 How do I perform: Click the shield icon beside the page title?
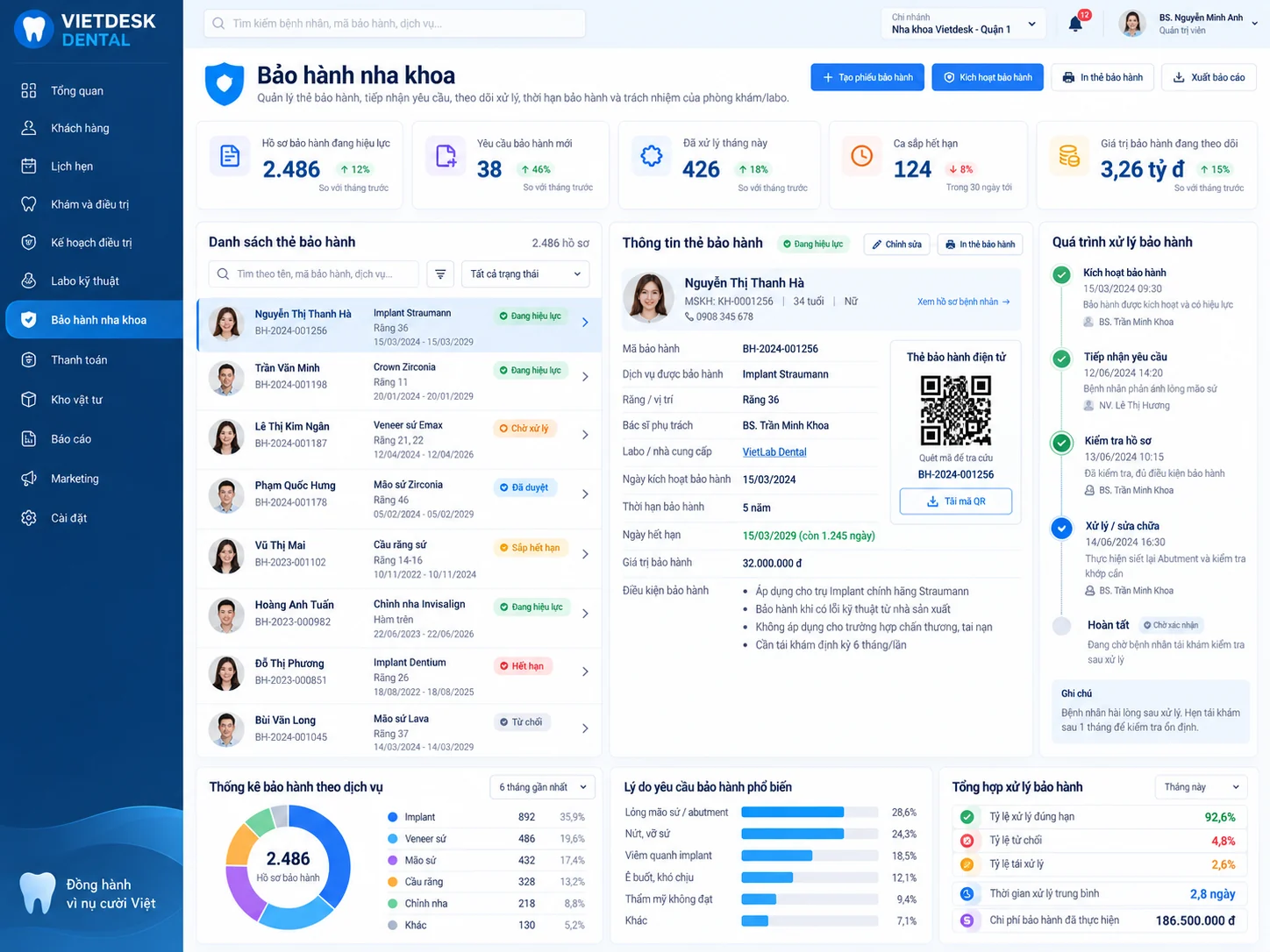(x=225, y=84)
